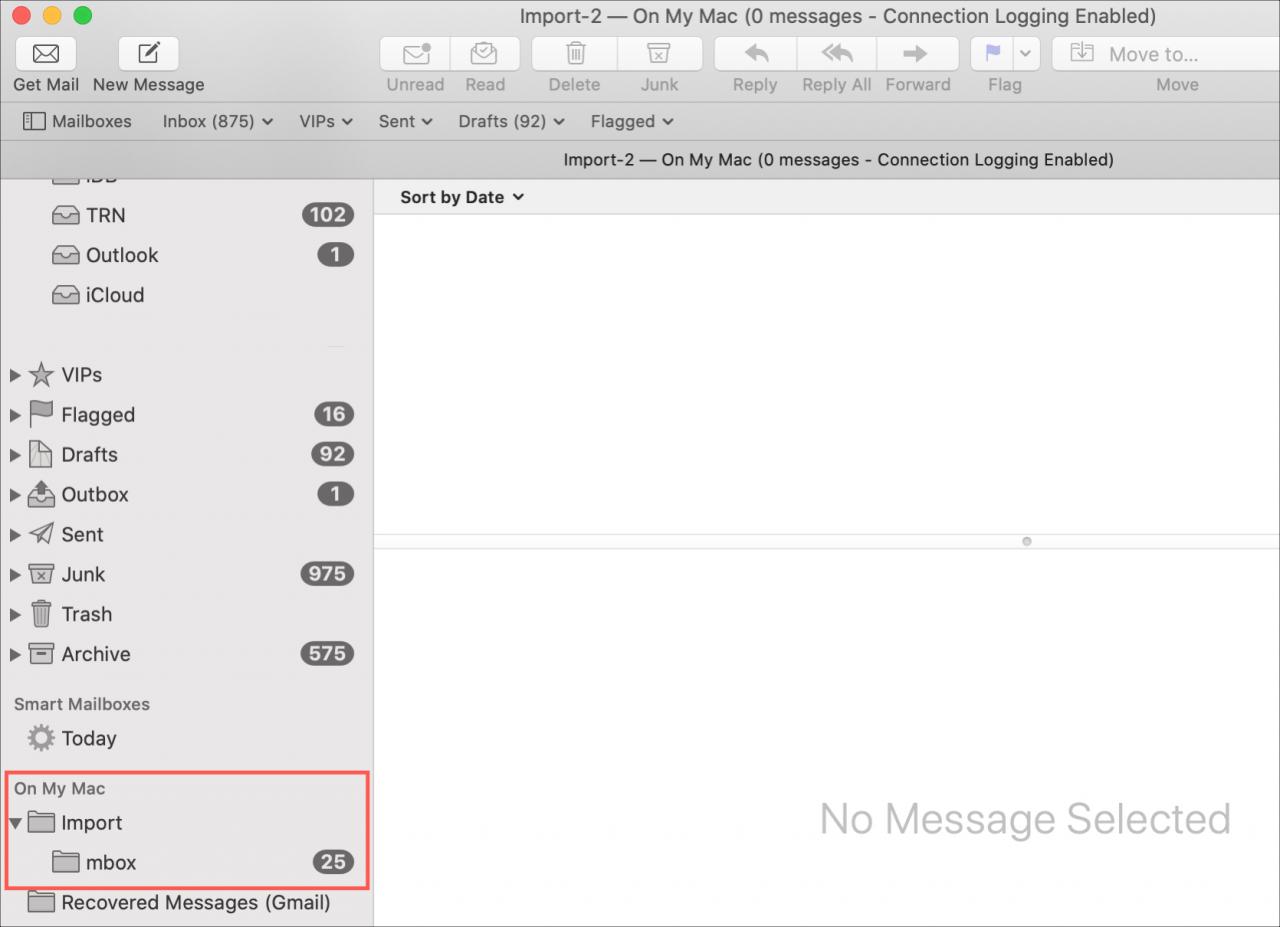Minimize the Mail window

point(52,16)
